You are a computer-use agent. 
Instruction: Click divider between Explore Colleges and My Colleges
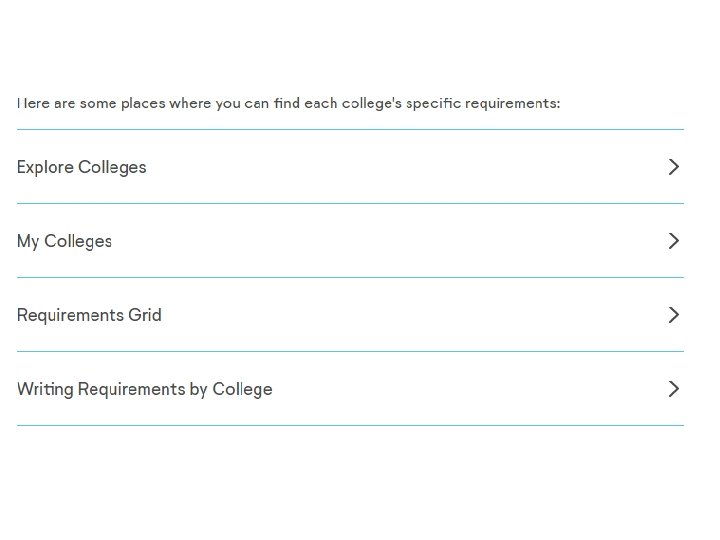350,203
